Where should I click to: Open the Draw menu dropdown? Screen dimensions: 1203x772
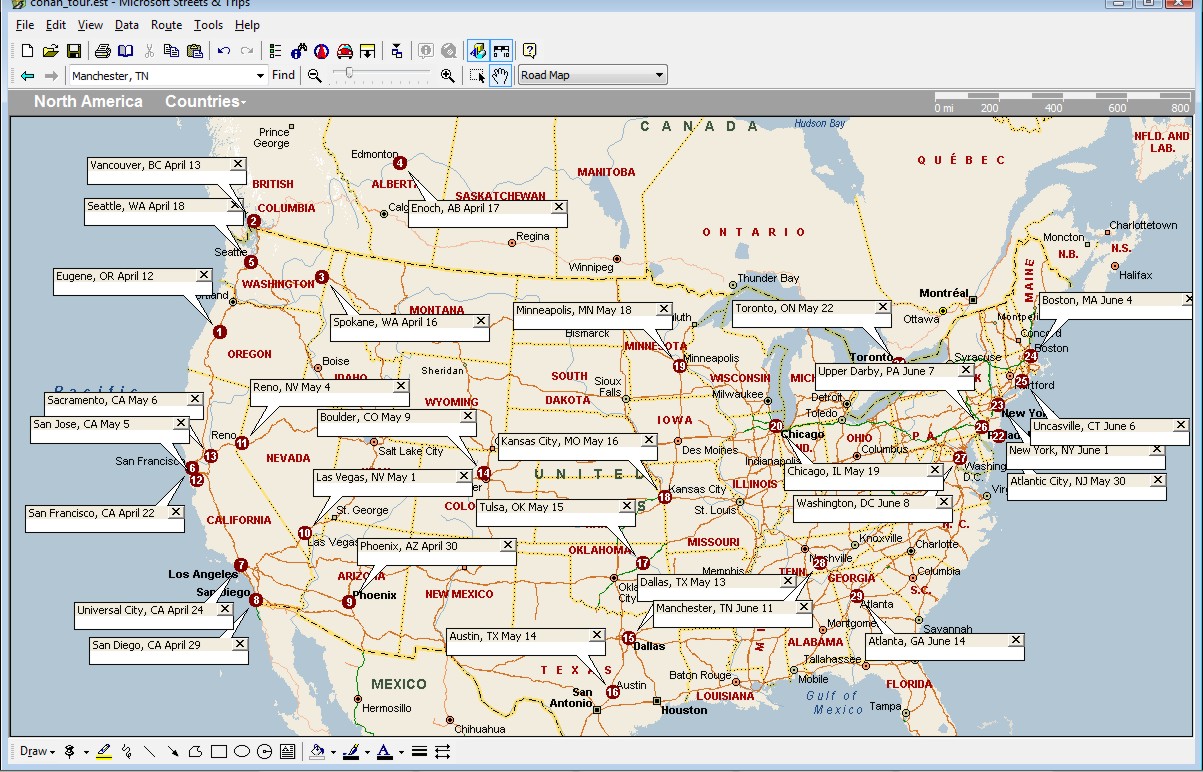coord(37,751)
